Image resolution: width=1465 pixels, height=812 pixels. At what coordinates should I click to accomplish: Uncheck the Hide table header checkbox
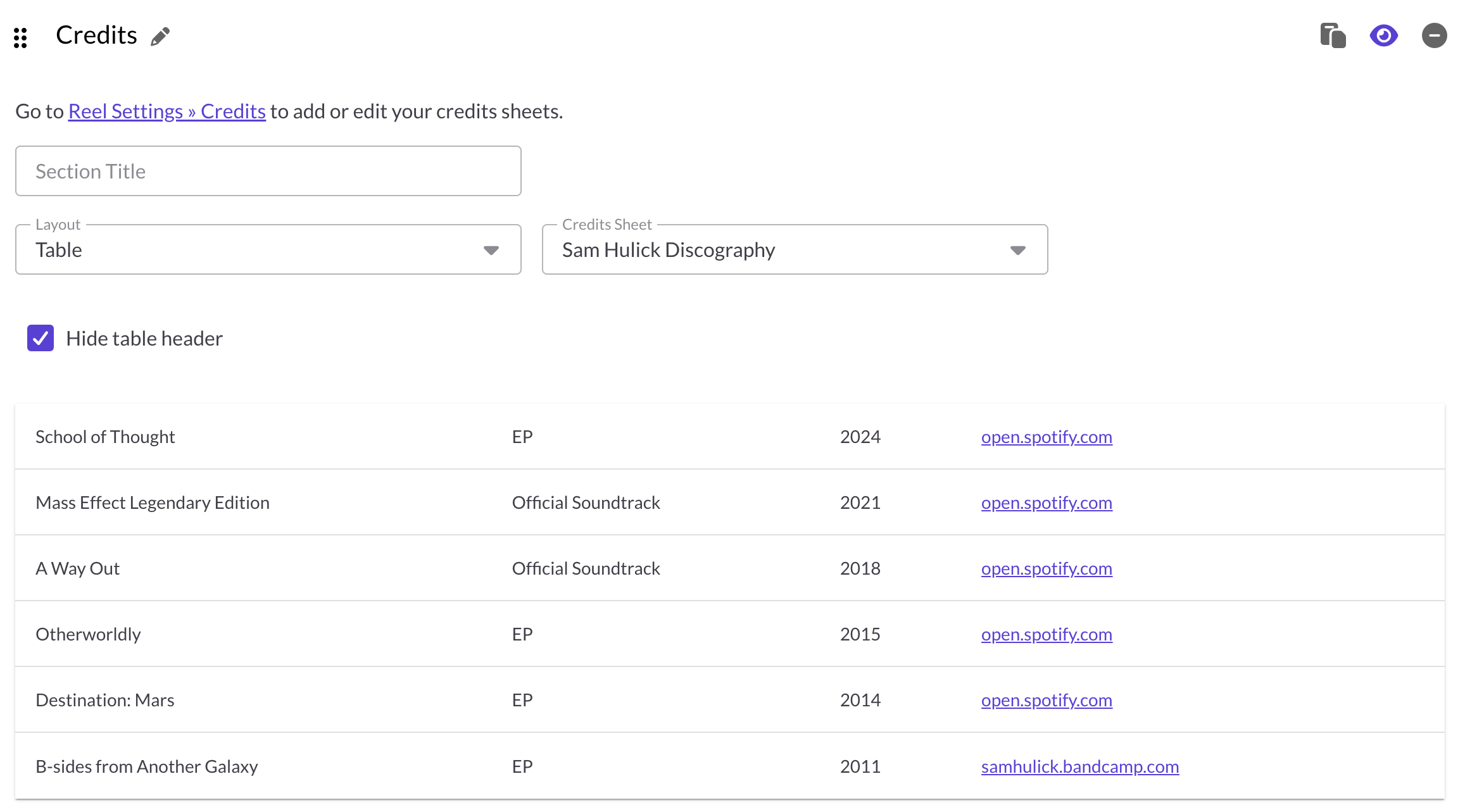(41, 338)
